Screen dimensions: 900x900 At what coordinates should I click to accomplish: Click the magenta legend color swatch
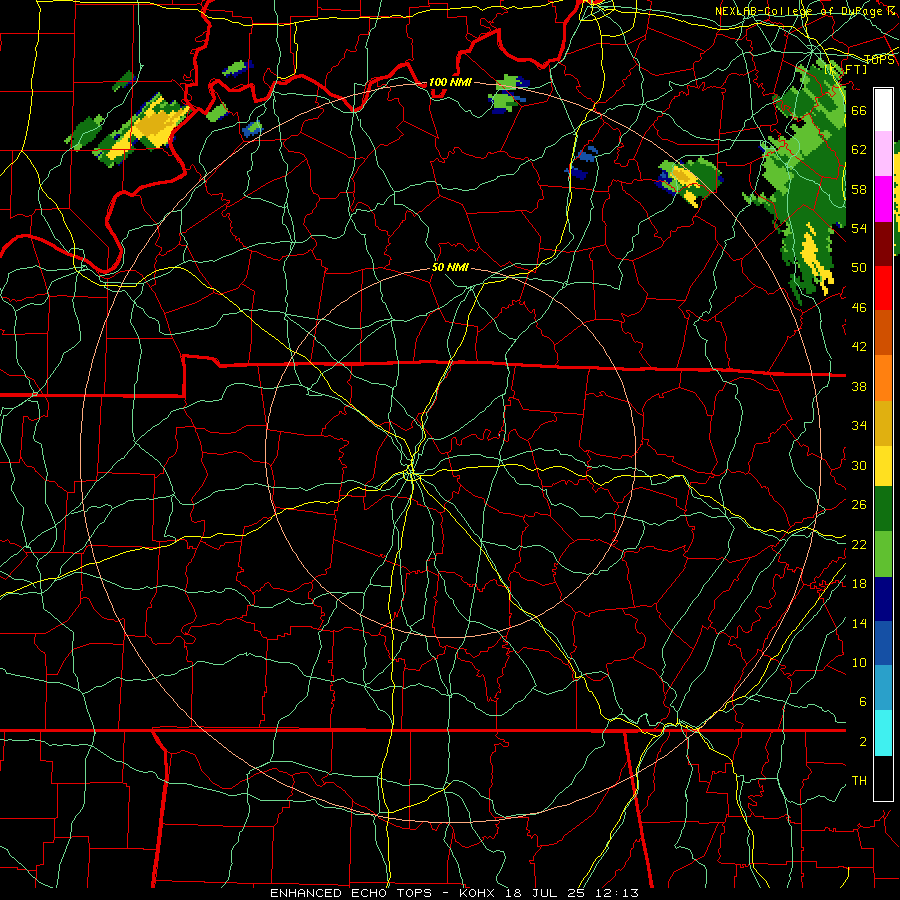tap(883, 199)
